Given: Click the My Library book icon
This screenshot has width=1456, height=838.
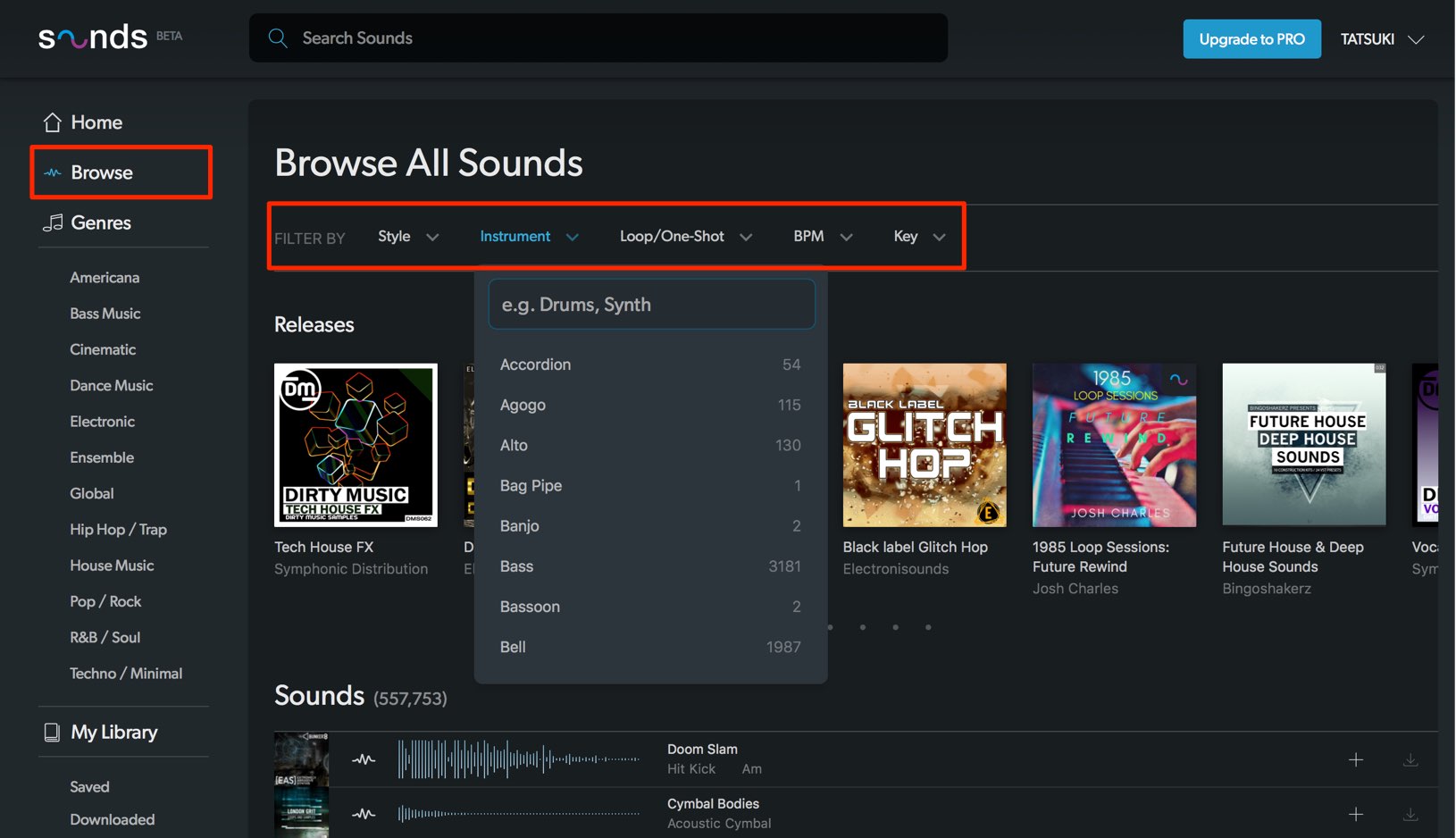Looking at the screenshot, I should 53,733.
